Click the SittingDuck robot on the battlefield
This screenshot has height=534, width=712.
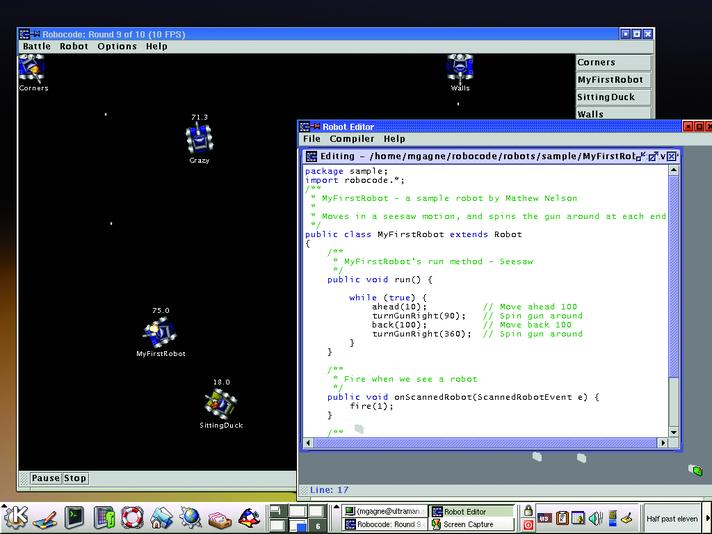pyautogui.click(x=220, y=403)
